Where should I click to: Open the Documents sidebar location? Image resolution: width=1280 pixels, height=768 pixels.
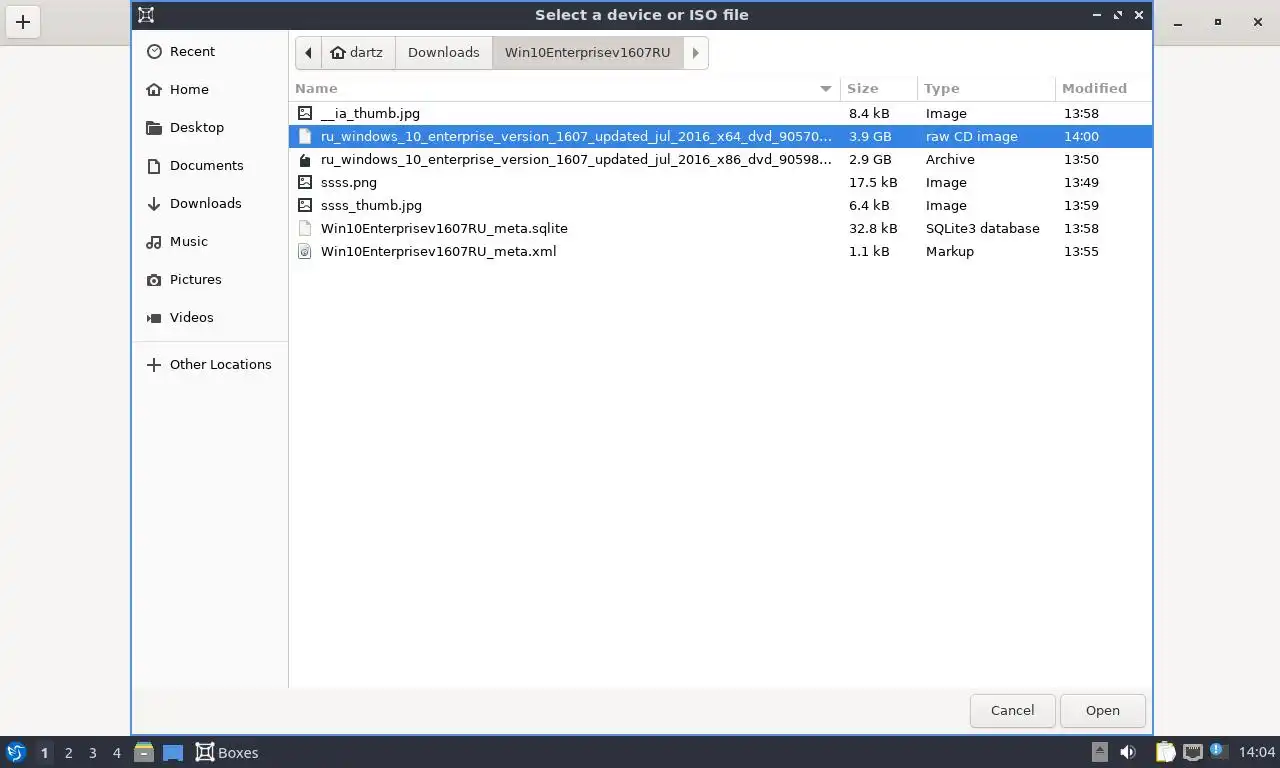(210, 165)
